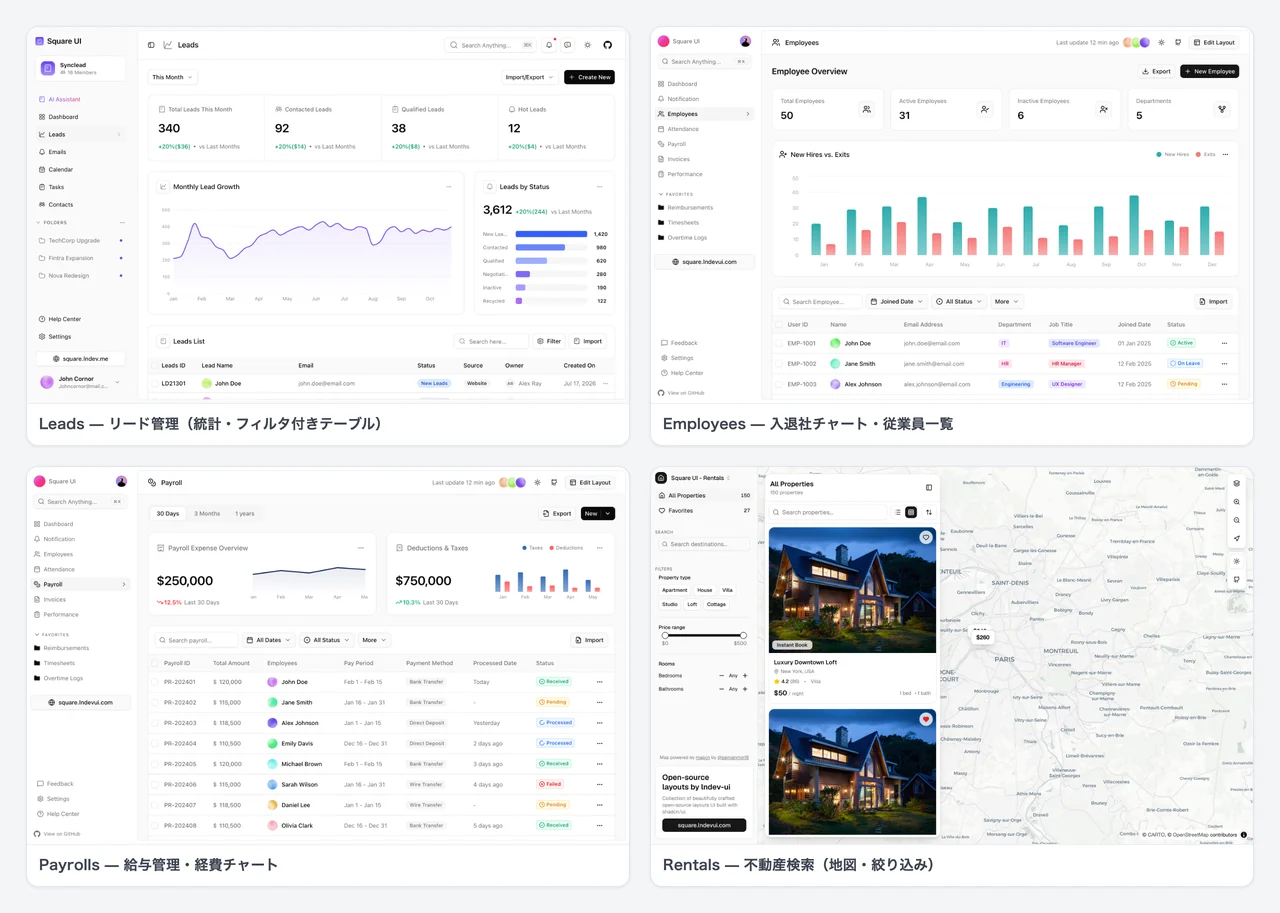
Task: Open row actions for PR-202401 payroll row
Action: [x=600, y=682]
